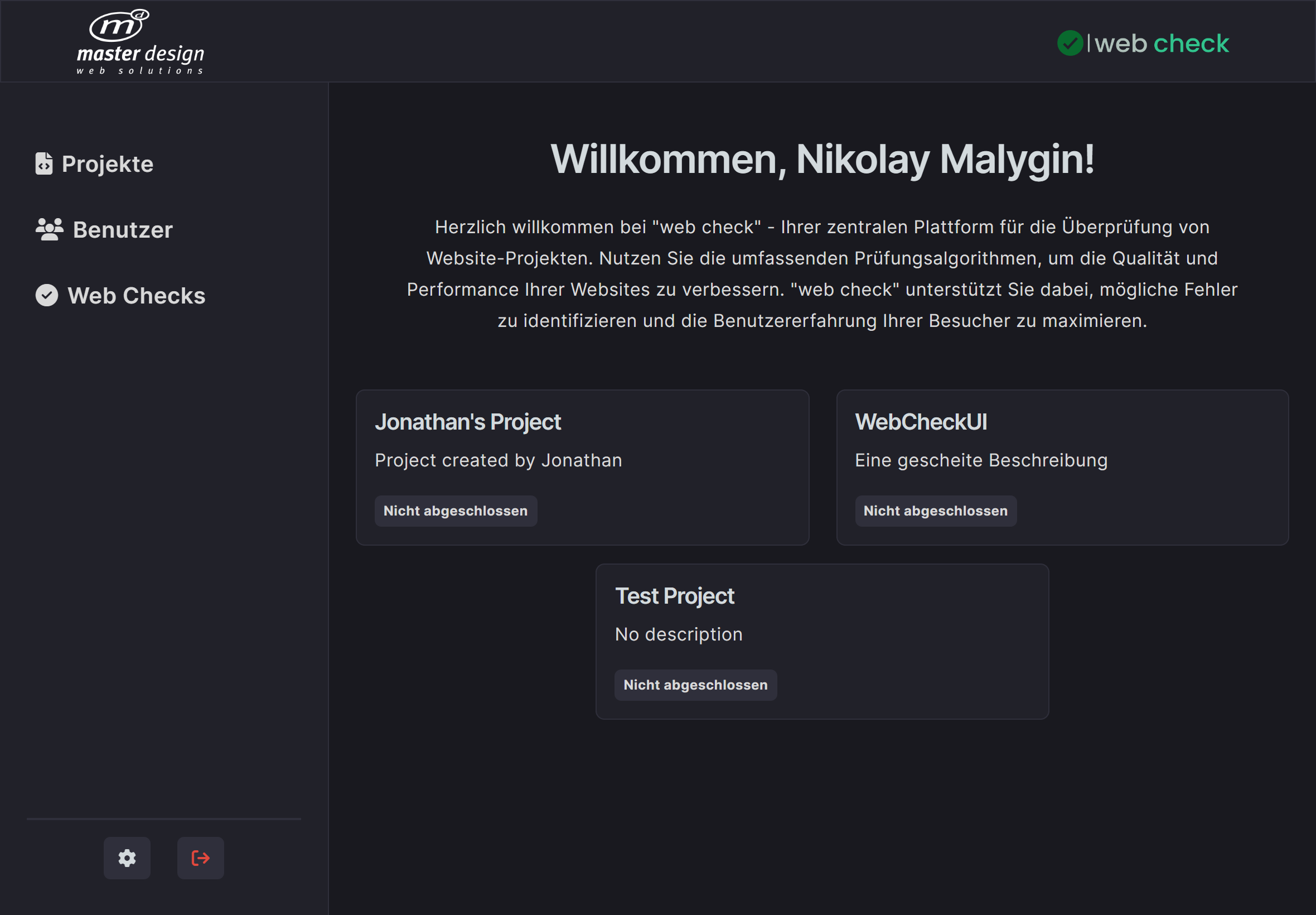Open the Projekte menu item
Viewport: 1316px width, 915px height.
pos(107,164)
